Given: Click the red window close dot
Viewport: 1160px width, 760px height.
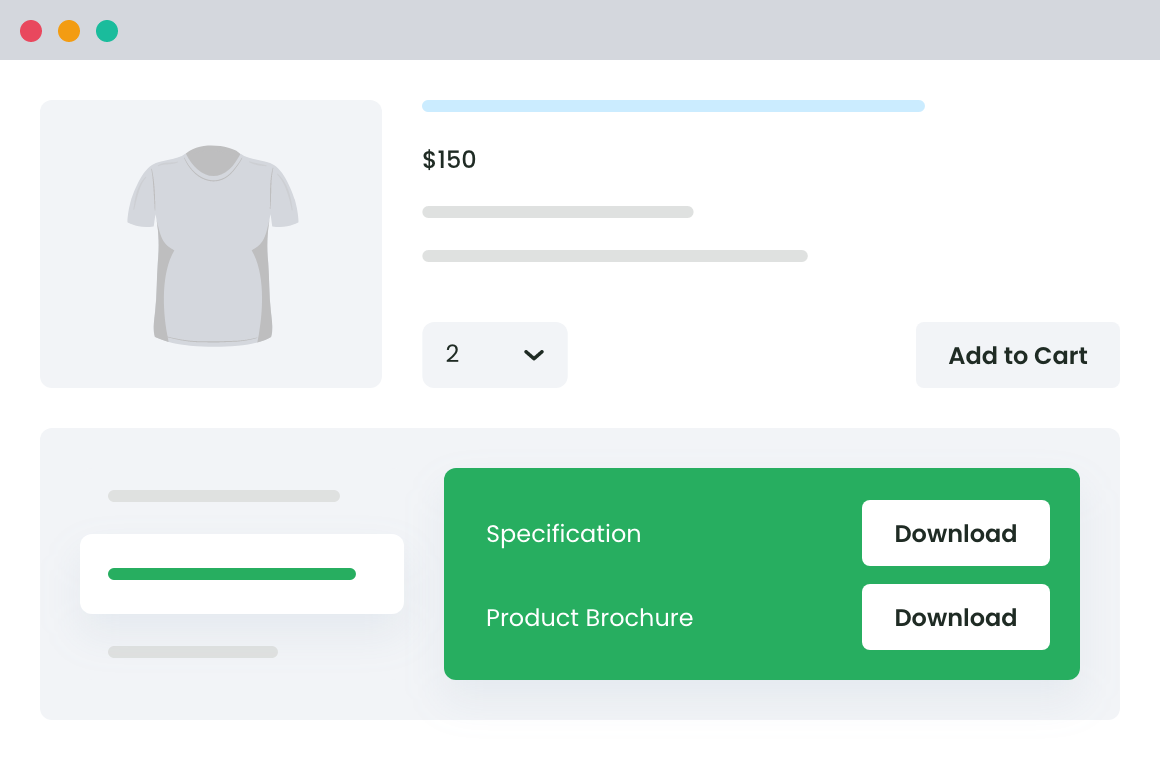Looking at the screenshot, I should coord(31,31).
